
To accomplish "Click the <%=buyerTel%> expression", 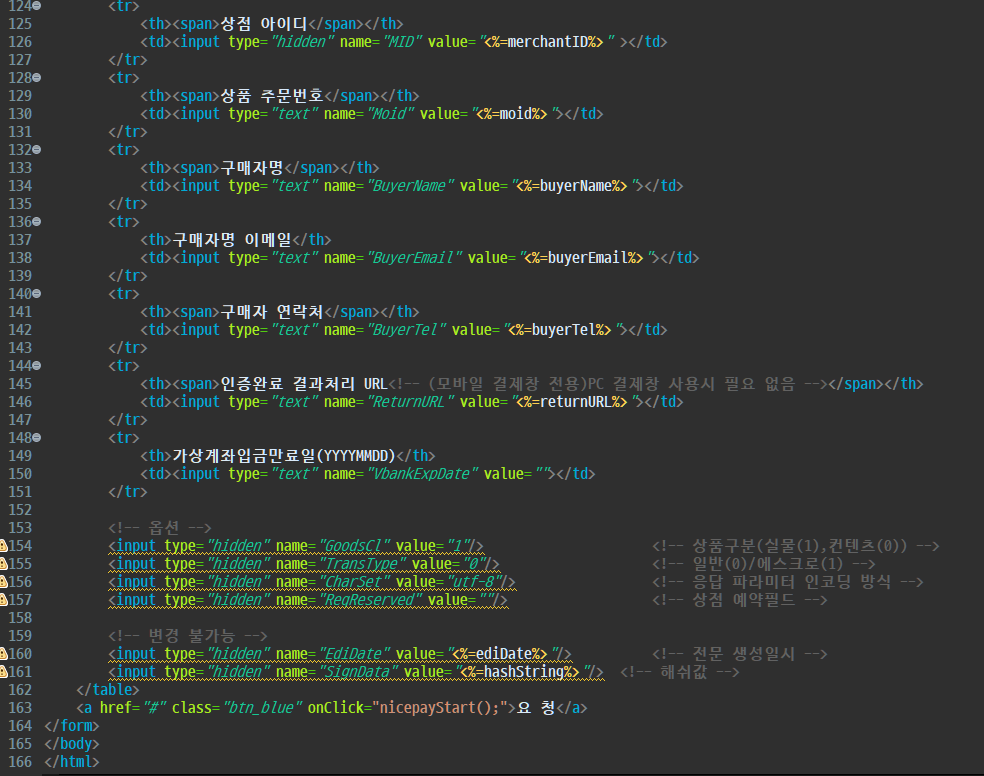I will click(x=560, y=330).
